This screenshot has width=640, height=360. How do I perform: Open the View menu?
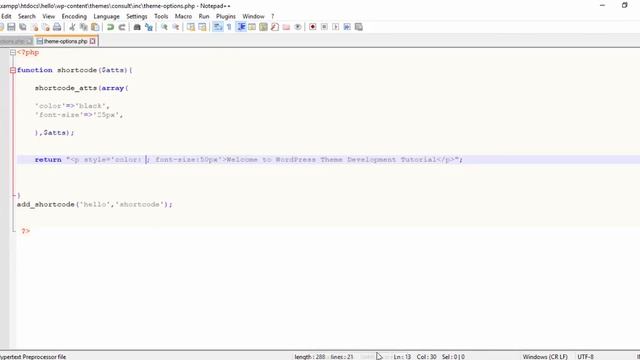pos(49,16)
